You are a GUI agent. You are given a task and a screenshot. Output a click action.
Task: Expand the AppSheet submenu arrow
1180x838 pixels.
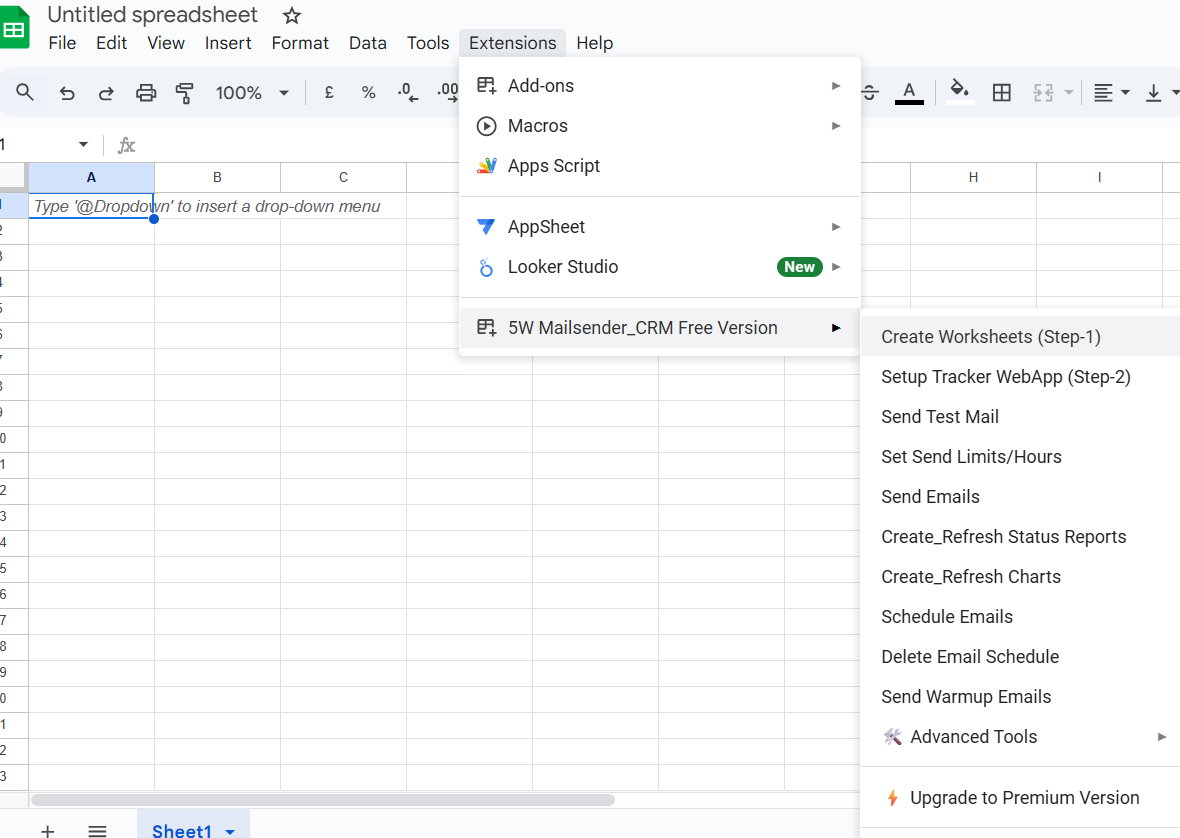[x=835, y=226]
